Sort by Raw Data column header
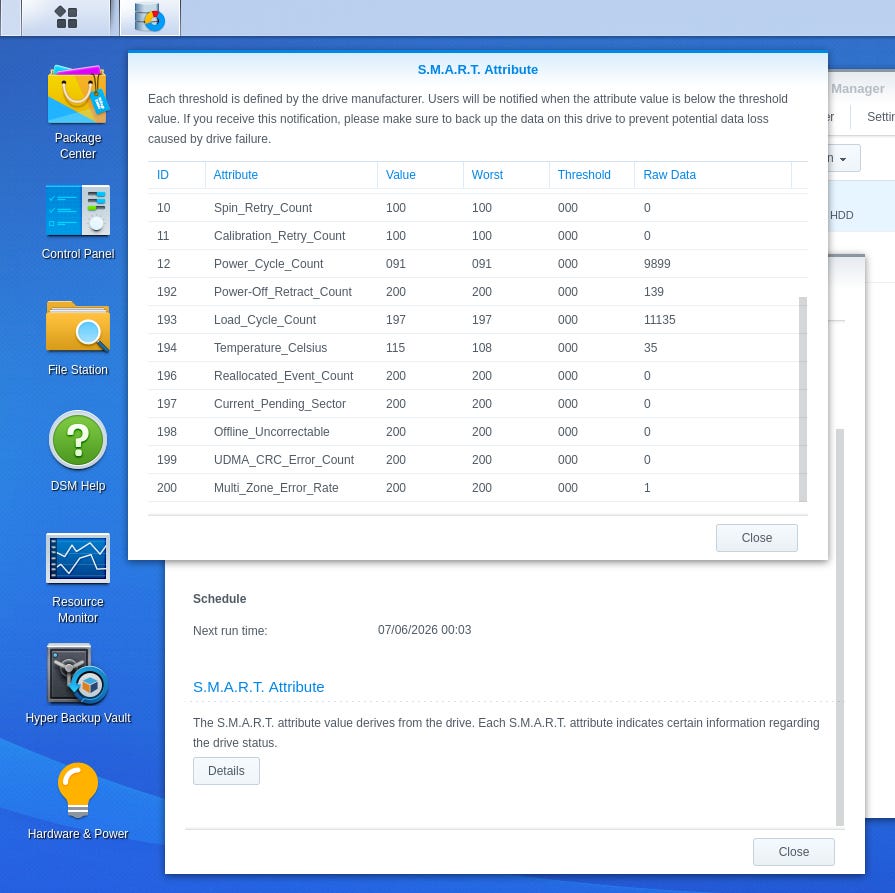This screenshot has height=893, width=895. coord(713,175)
